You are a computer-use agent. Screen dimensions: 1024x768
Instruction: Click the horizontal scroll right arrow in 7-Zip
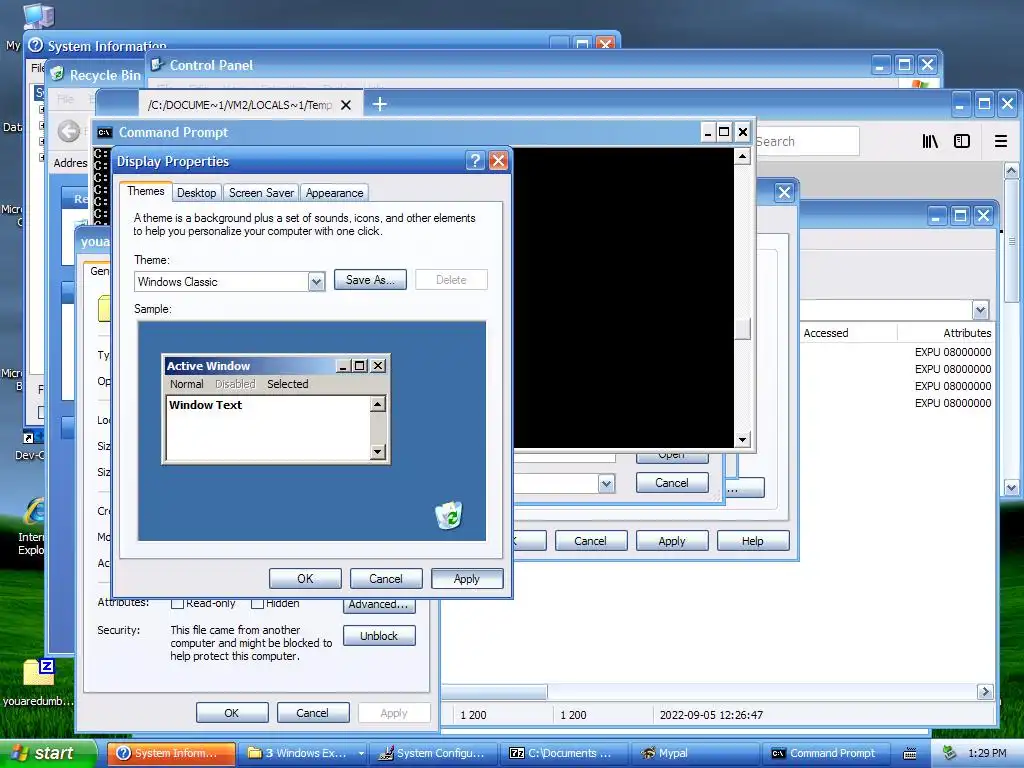click(x=985, y=692)
